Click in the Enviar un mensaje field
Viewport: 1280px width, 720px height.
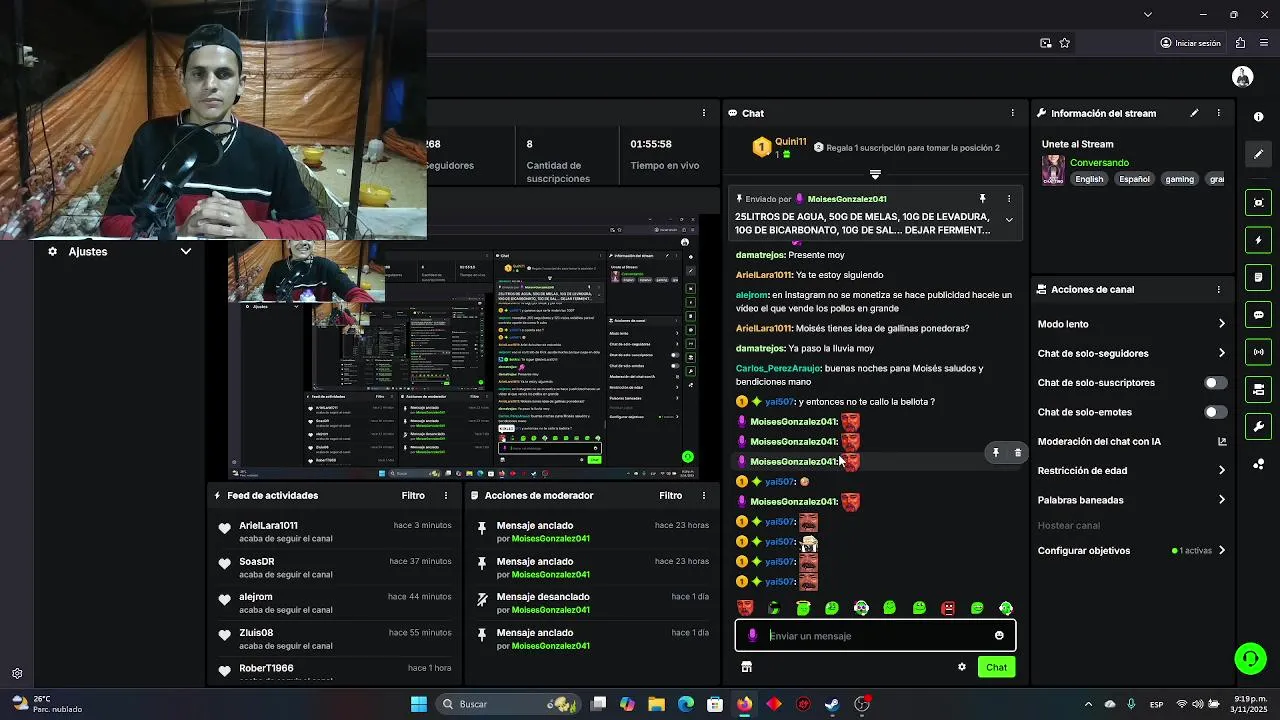point(877,636)
